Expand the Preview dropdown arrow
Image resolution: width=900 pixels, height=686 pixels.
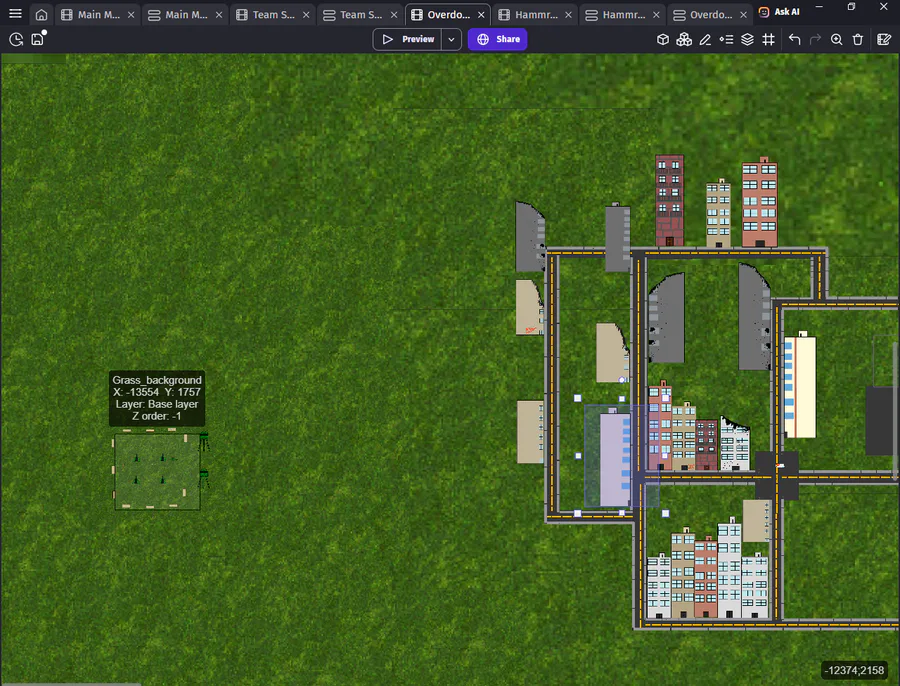pos(452,39)
